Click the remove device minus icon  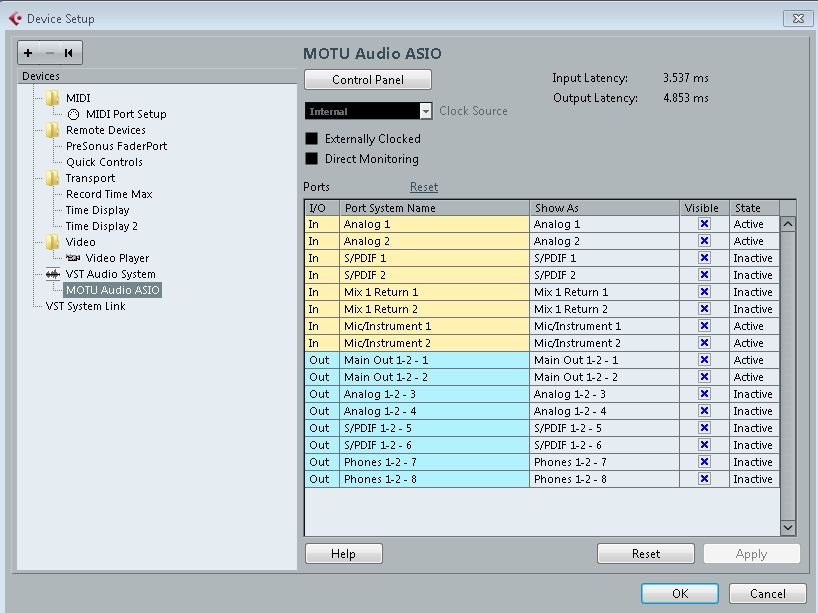click(50, 53)
